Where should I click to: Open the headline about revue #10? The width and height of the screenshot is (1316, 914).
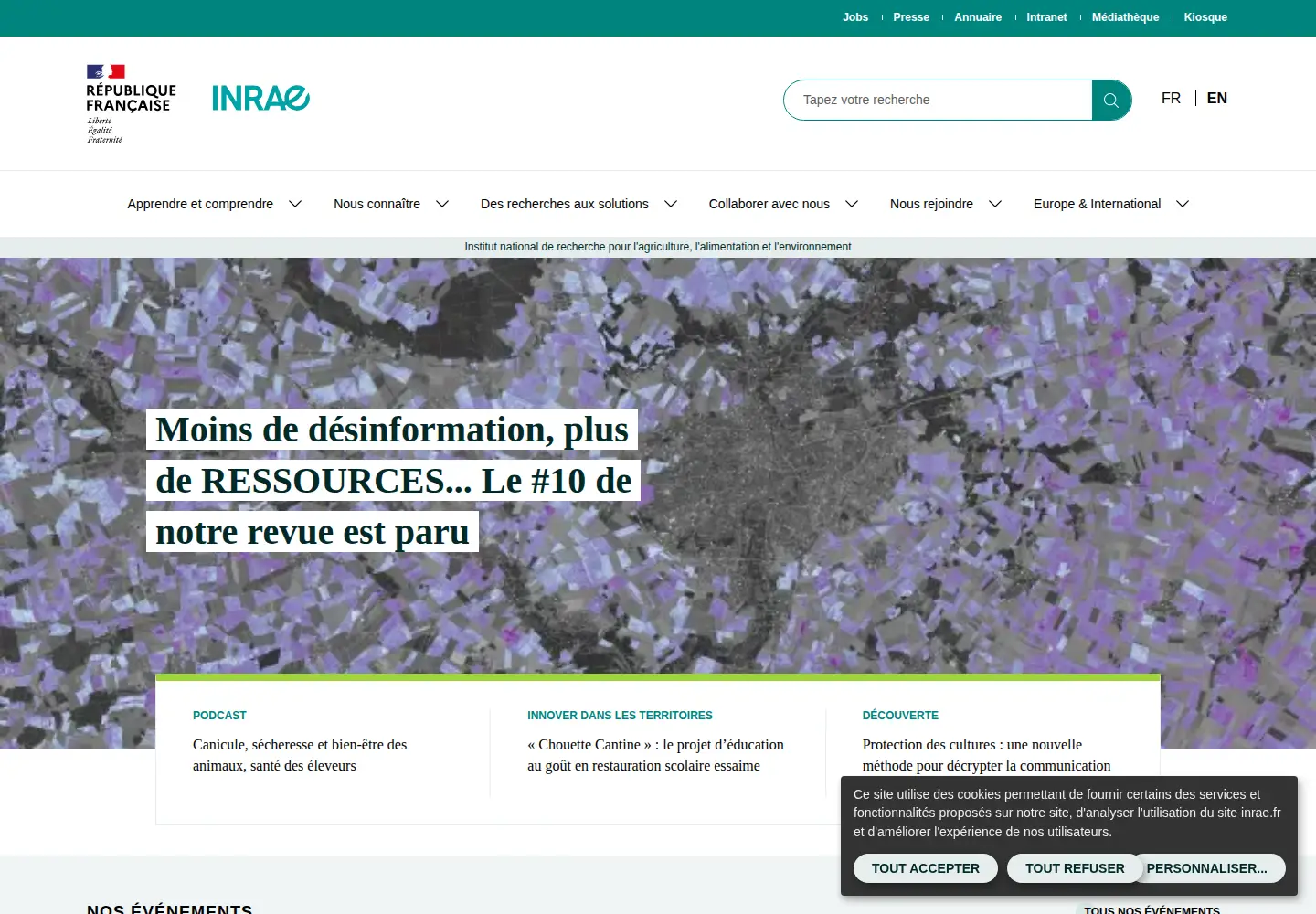point(393,481)
